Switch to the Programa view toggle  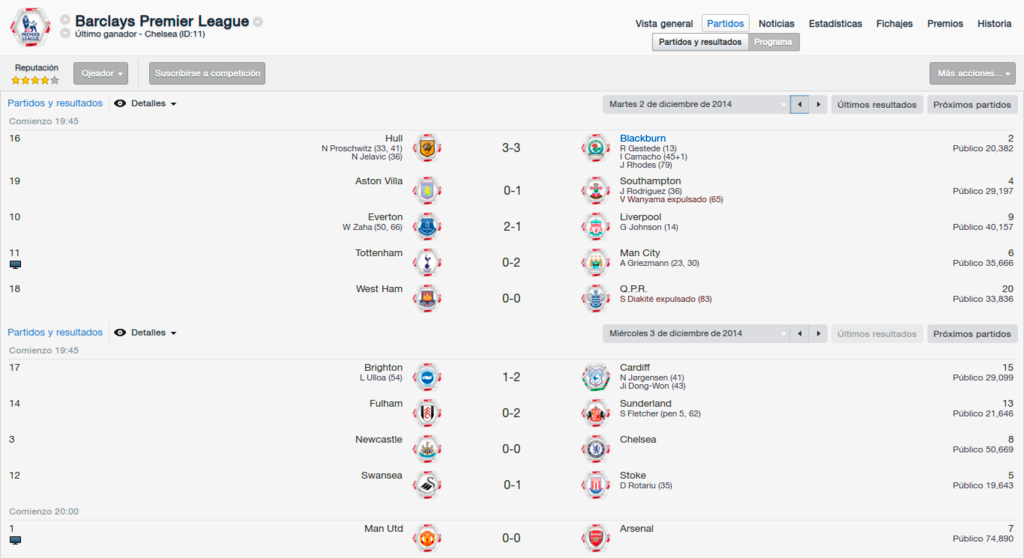[x=773, y=42]
